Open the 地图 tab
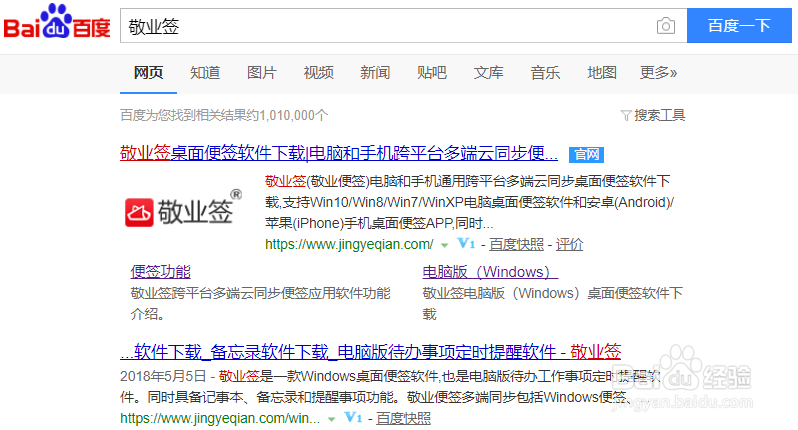 pyautogui.click(x=602, y=73)
